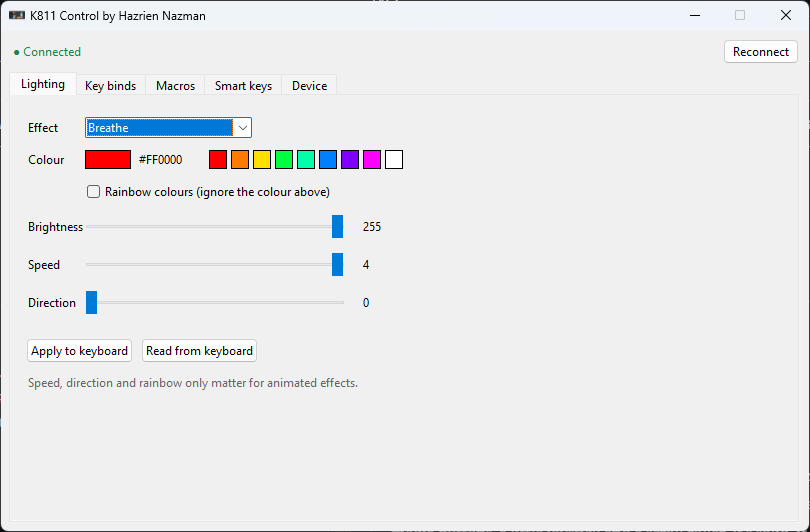Click the Connected status text
The image size is (810, 532).
pos(52,52)
